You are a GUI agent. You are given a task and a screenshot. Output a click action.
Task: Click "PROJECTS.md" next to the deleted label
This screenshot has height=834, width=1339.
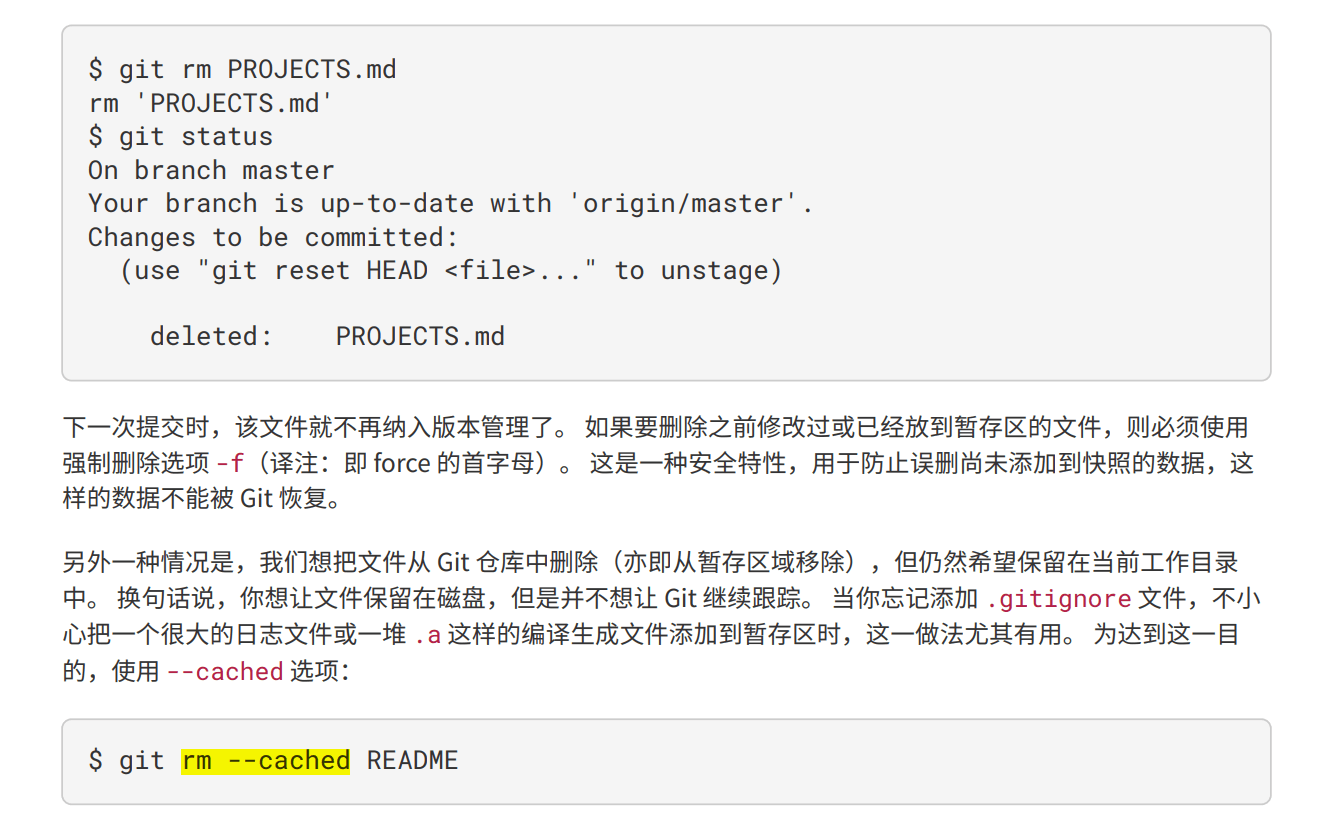[x=420, y=337]
